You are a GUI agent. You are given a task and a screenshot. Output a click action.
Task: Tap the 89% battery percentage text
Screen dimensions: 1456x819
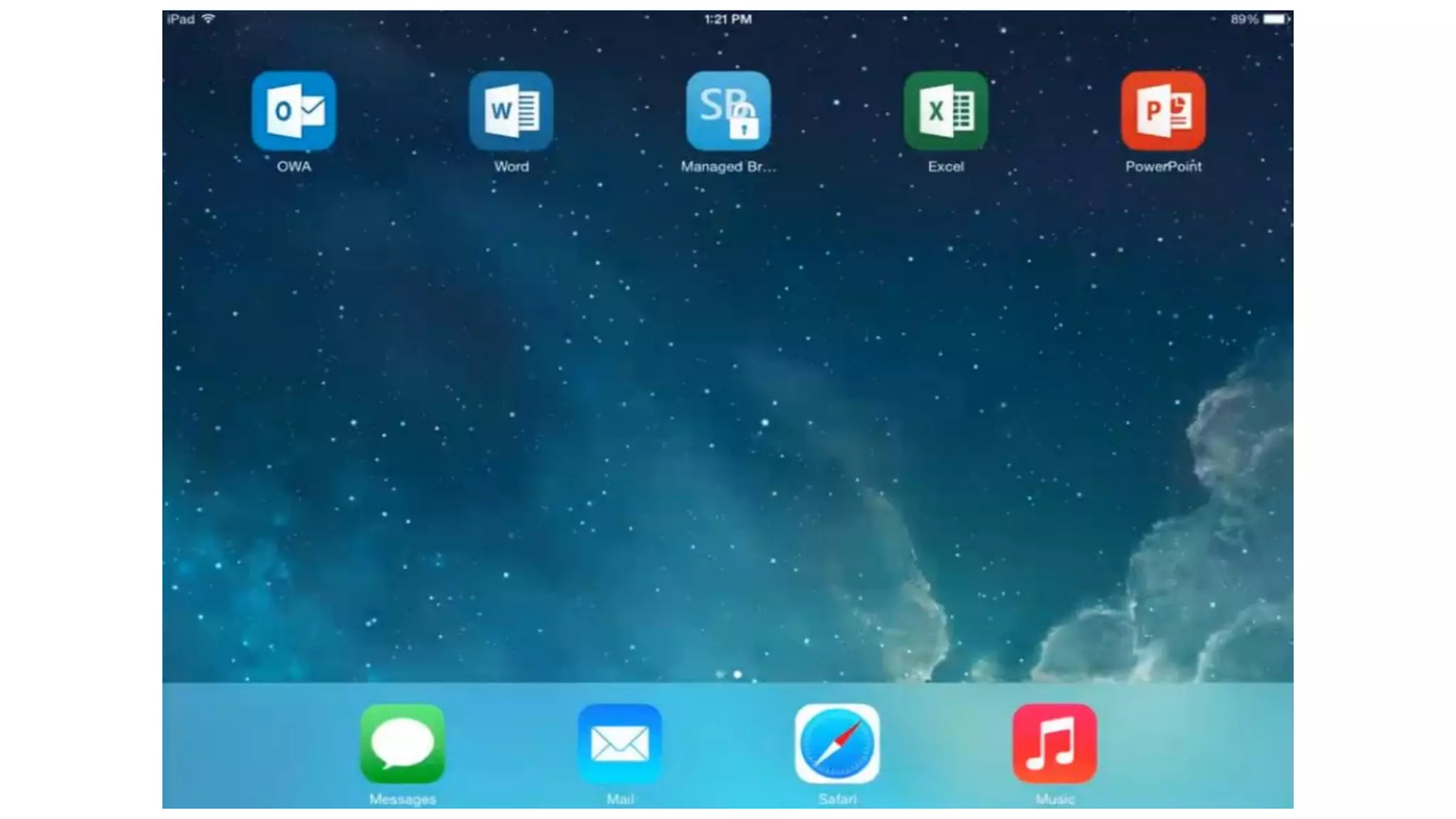(1244, 19)
